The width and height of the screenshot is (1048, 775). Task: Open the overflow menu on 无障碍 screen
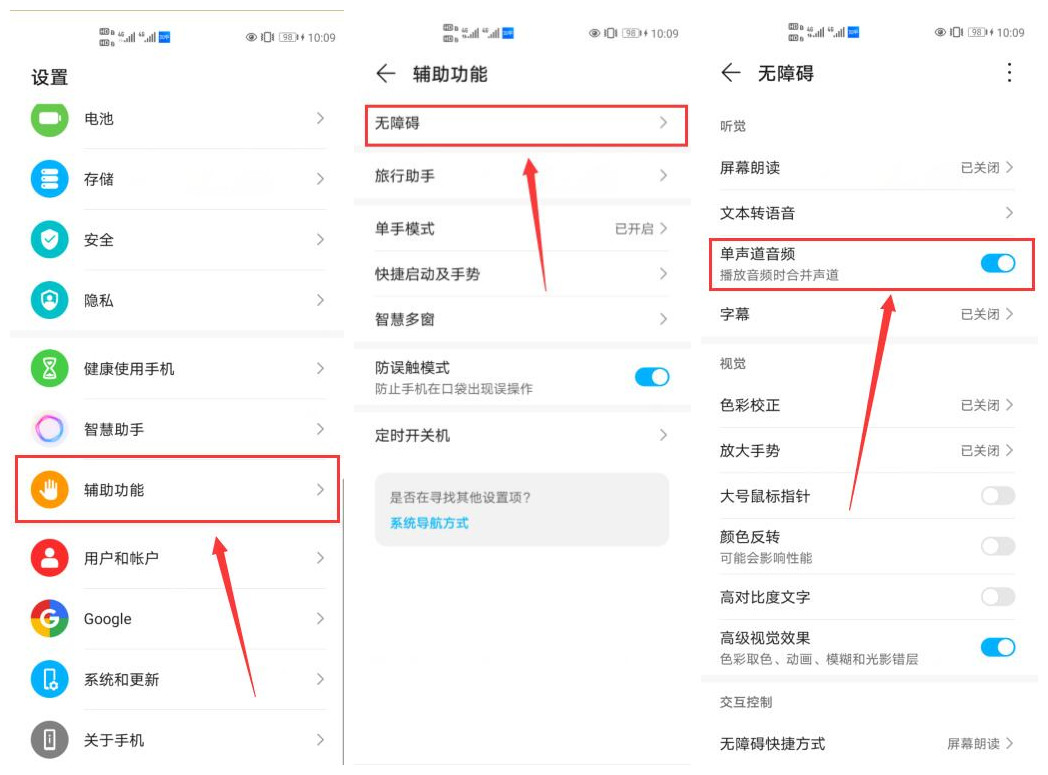point(1010,73)
